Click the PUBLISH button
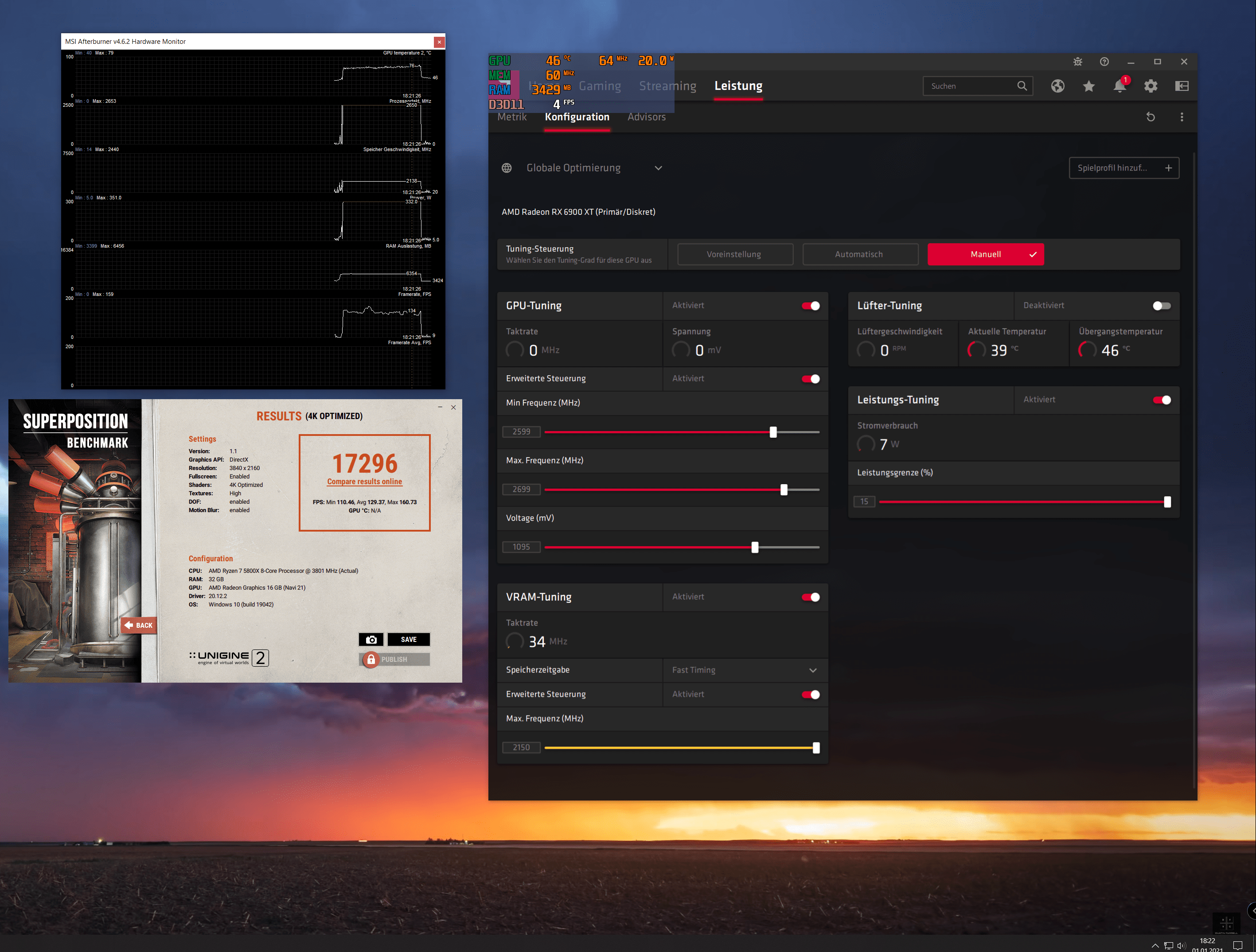 (x=394, y=659)
